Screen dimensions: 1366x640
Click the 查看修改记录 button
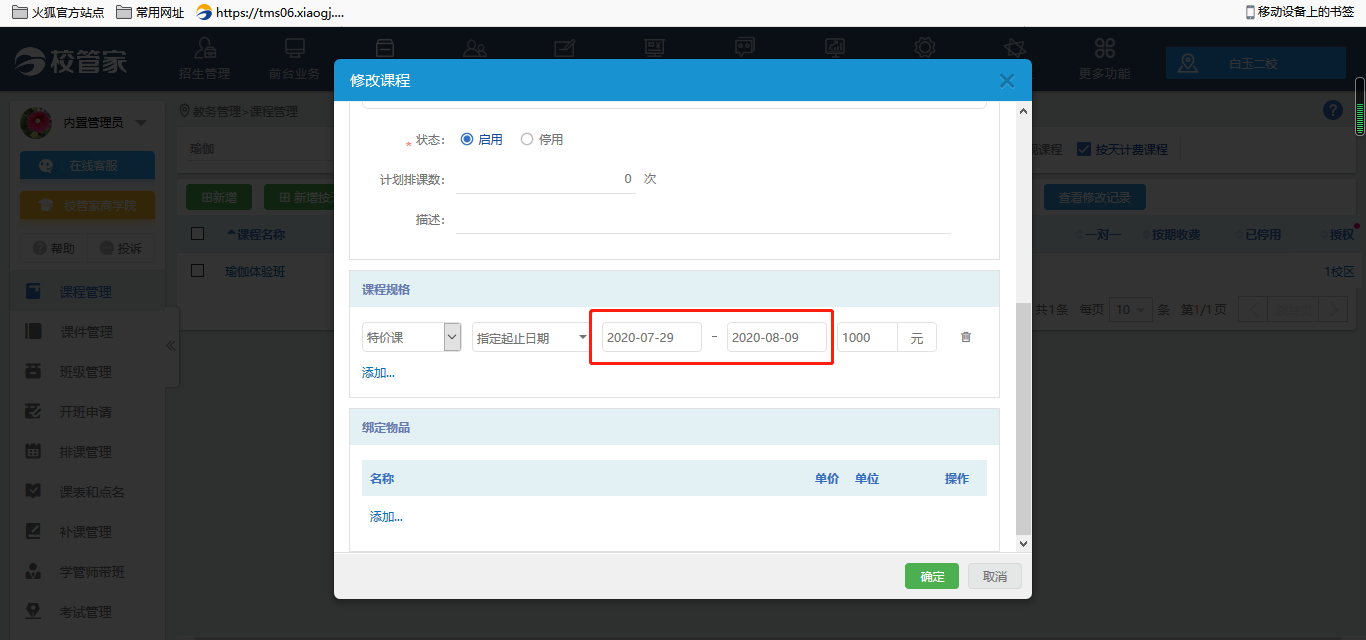point(1095,197)
